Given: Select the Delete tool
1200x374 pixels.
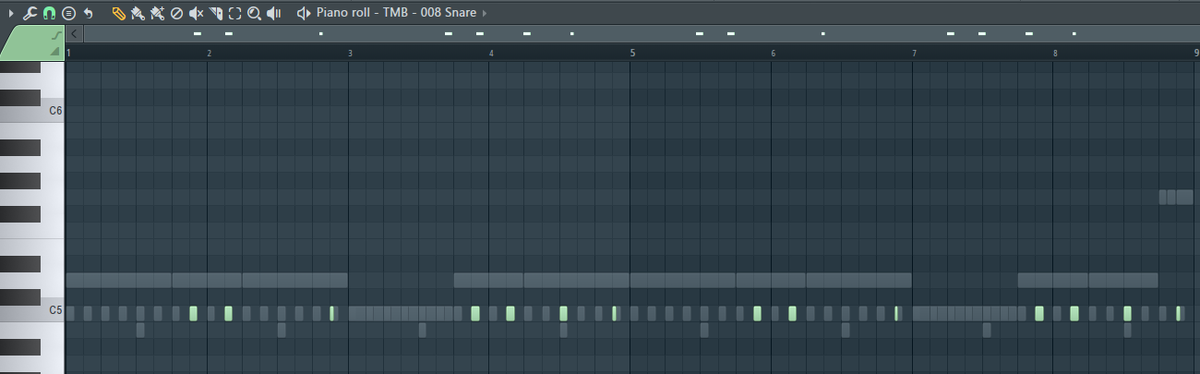Looking at the screenshot, I should [176, 13].
